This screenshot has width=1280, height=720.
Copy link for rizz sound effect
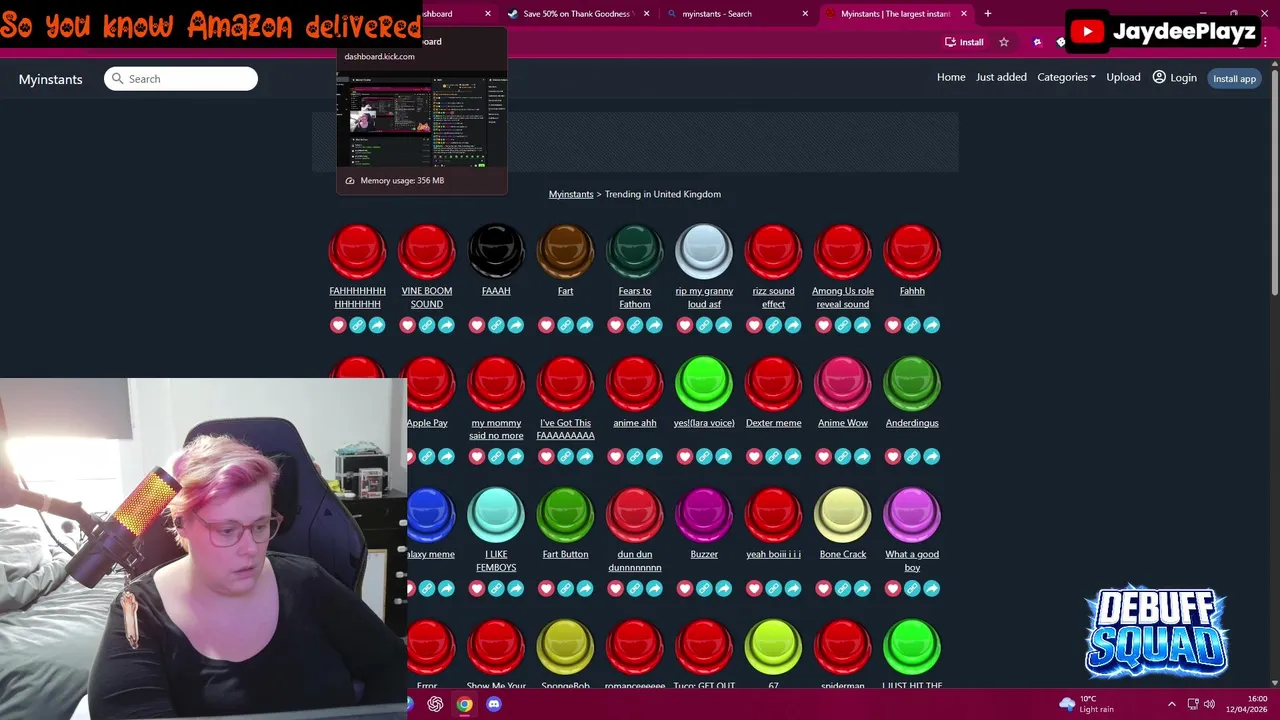tap(773, 325)
